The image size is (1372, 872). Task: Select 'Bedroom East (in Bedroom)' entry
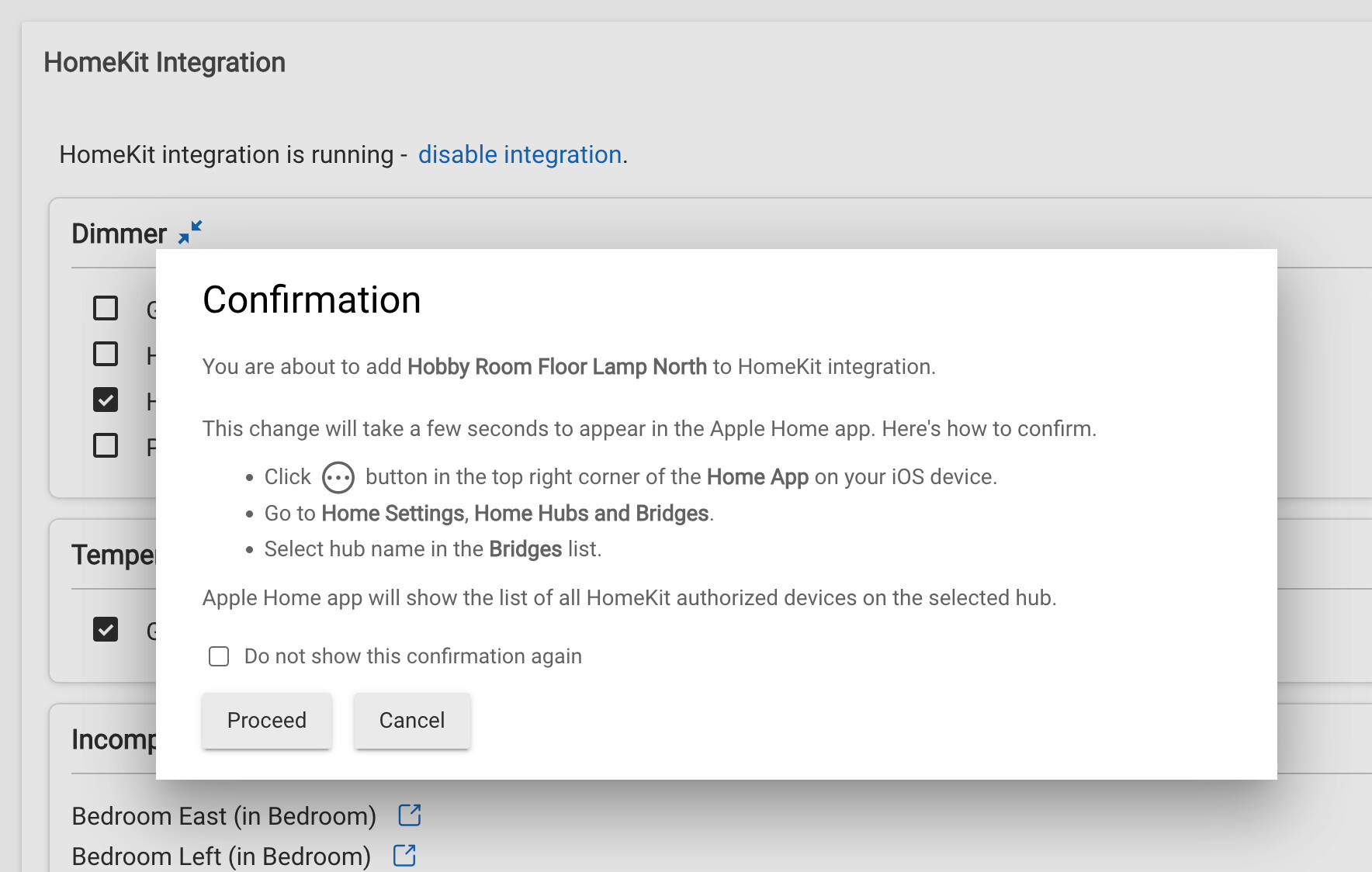coord(223,816)
